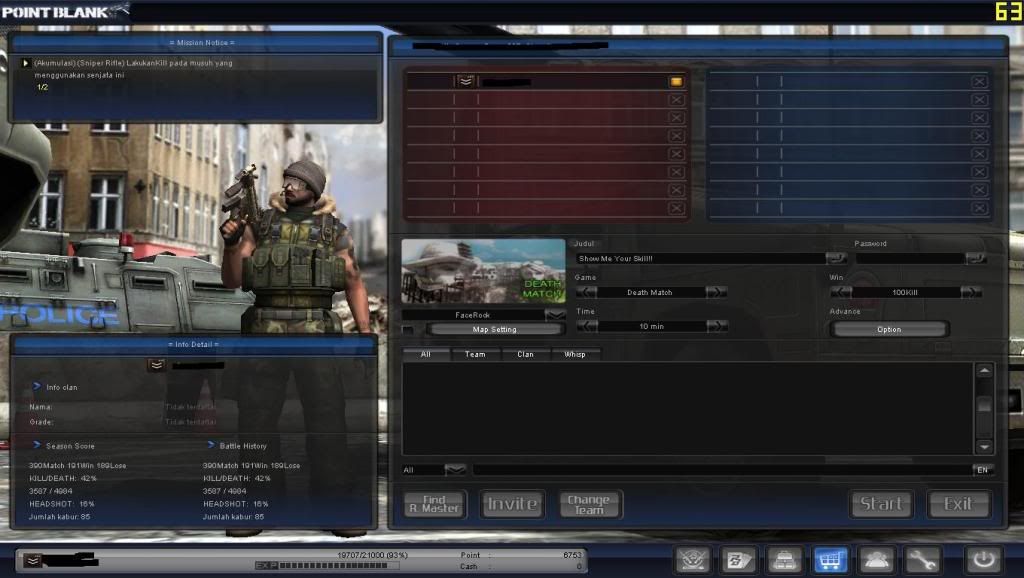Leave the room with Exit button

[x=958, y=504]
